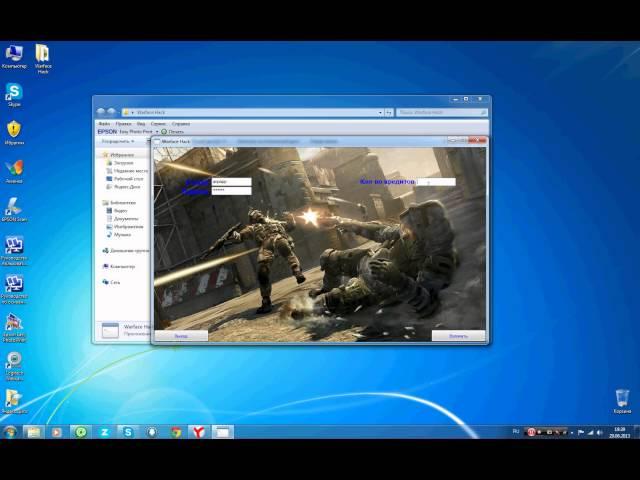Screen dimensions: 640x480
Task: Open the network icon in system tray
Action: [x=590, y=432]
